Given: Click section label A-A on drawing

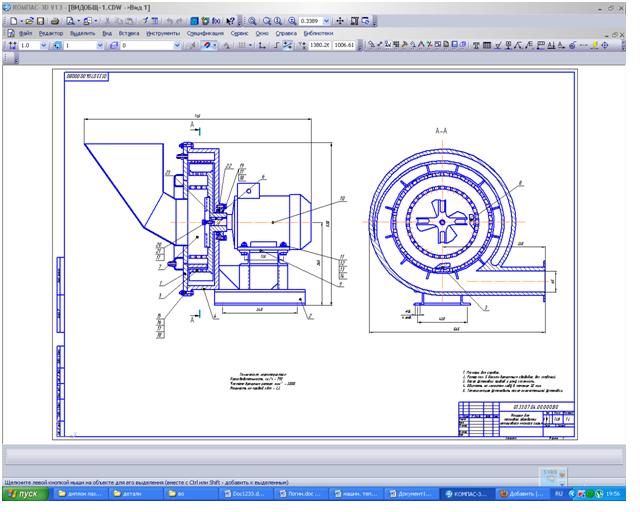Looking at the screenshot, I should coord(441,131).
